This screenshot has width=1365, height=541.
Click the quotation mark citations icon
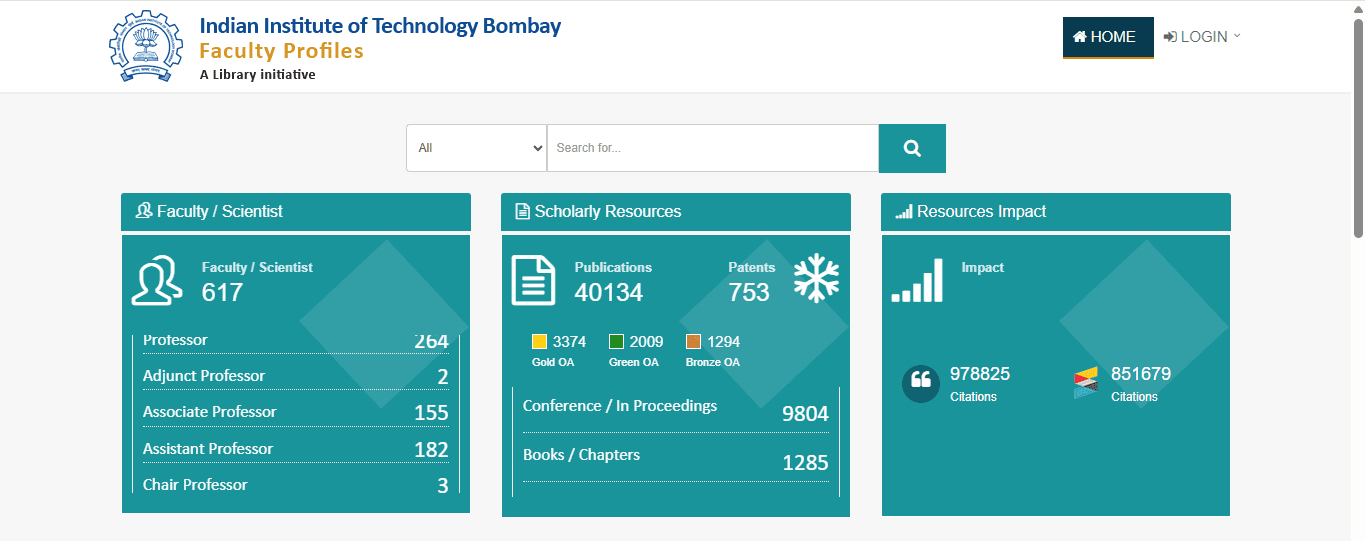[x=921, y=384]
